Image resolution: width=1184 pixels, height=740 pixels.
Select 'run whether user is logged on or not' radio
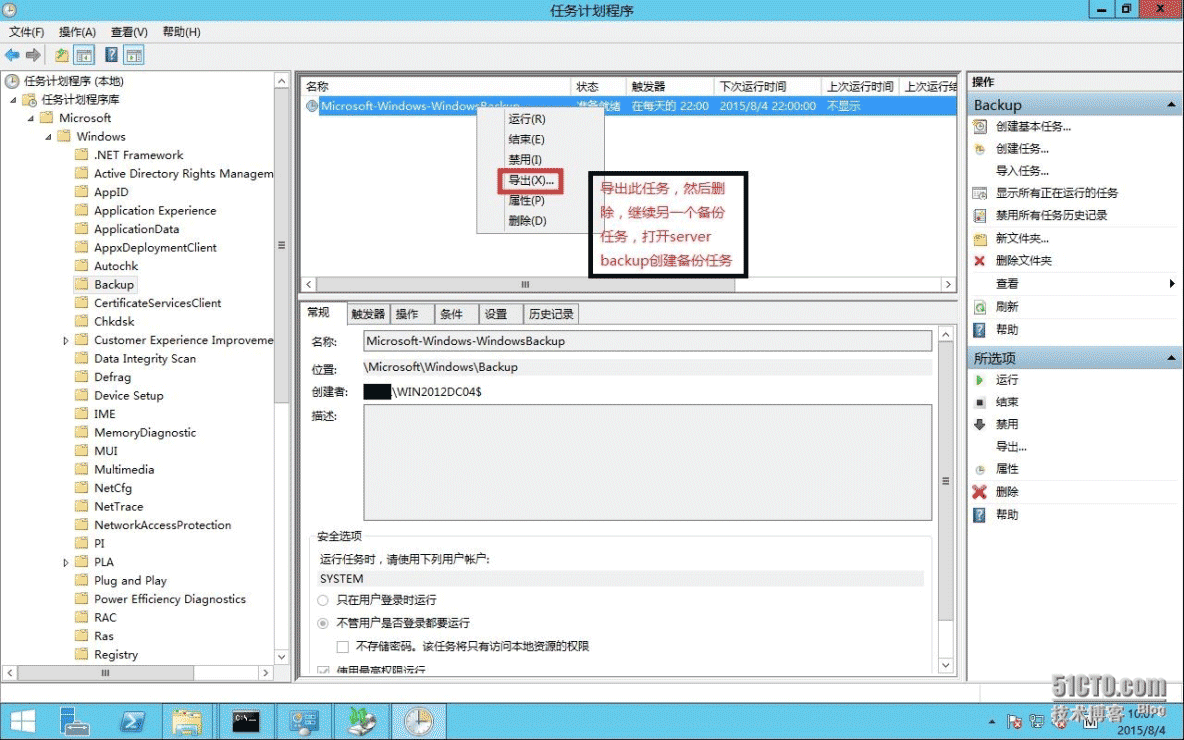coord(323,623)
